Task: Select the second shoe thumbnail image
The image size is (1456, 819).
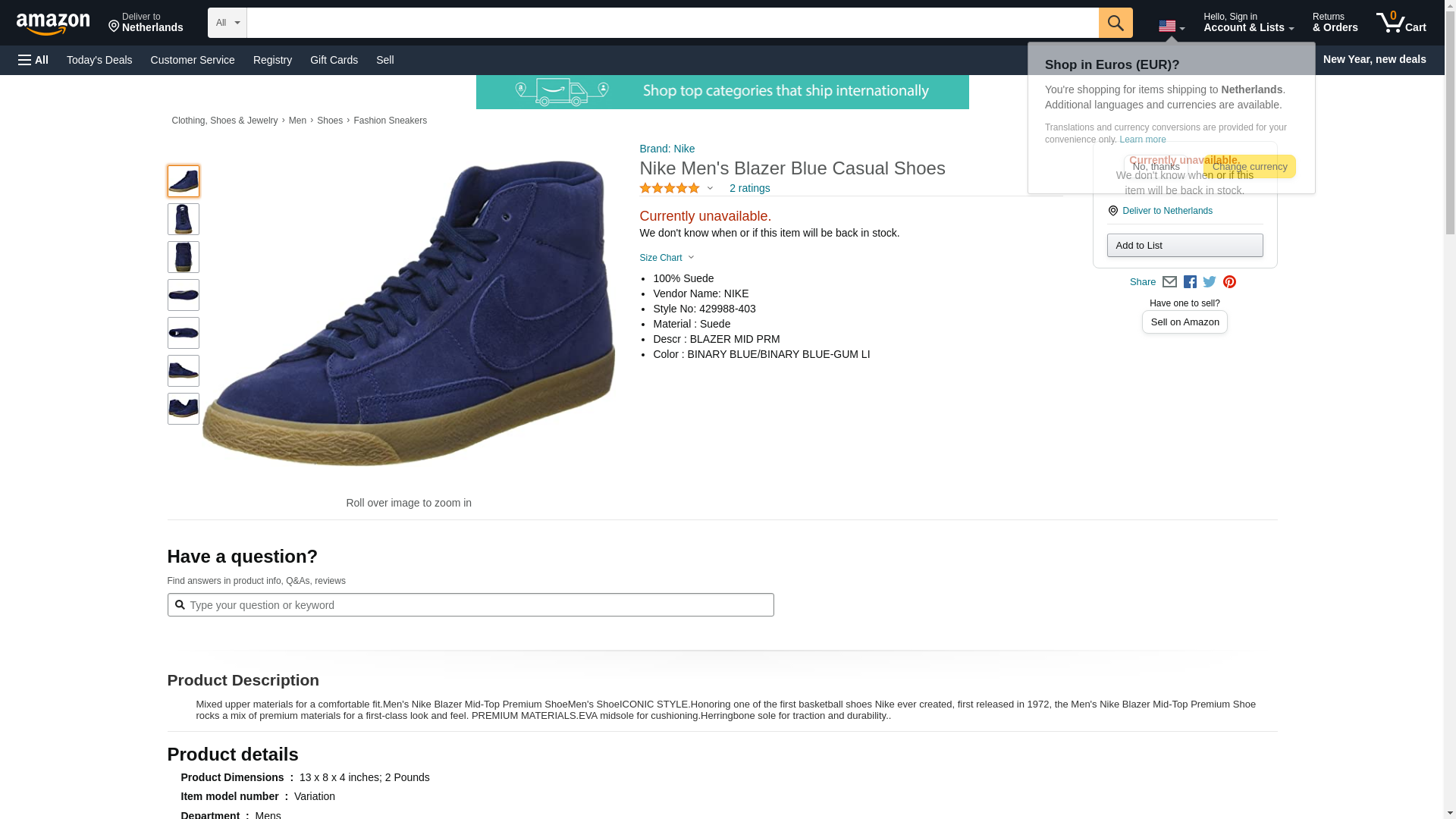Action: point(183,219)
